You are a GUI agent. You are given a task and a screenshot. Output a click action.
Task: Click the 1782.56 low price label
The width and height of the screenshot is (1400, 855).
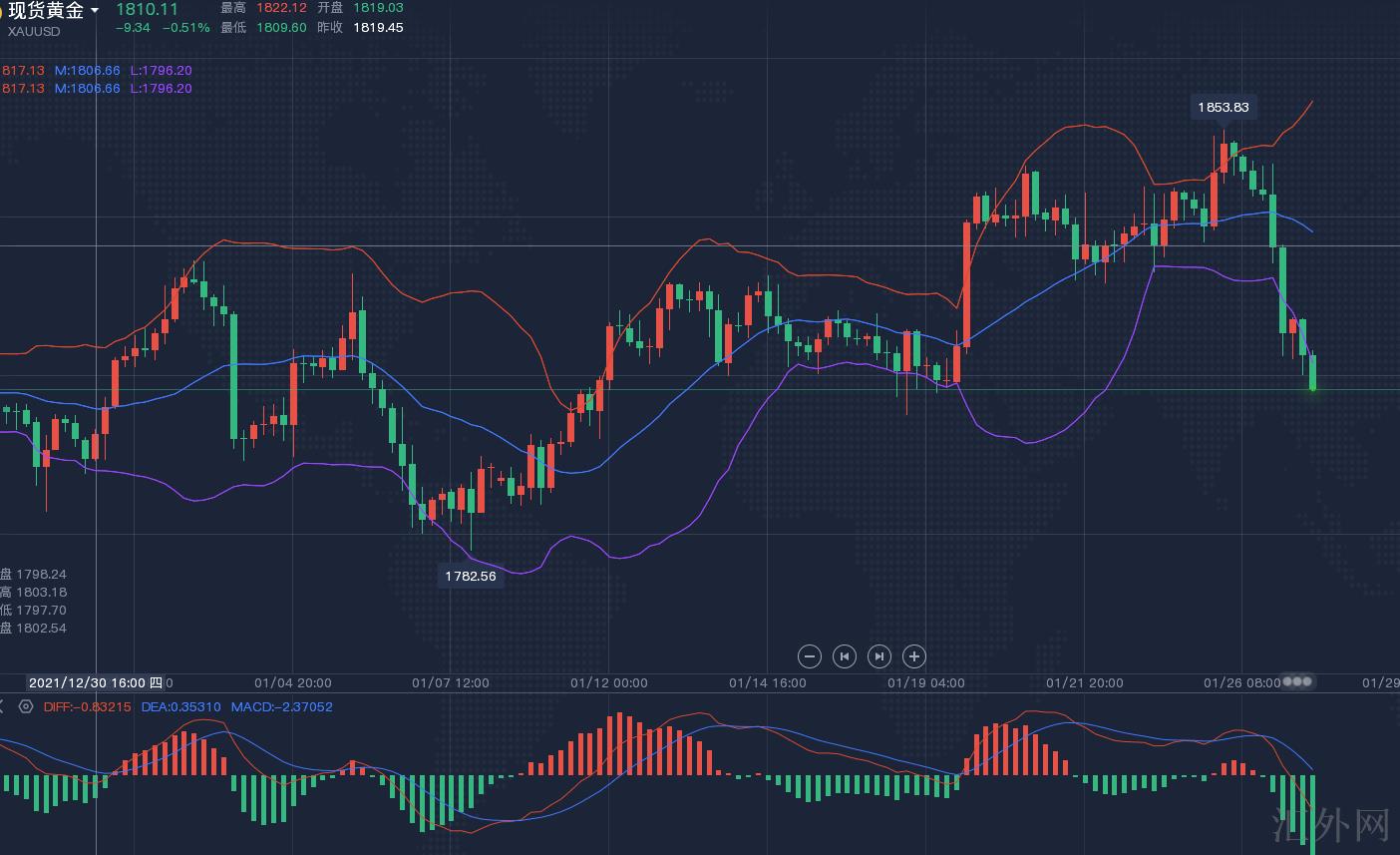point(470,576)
